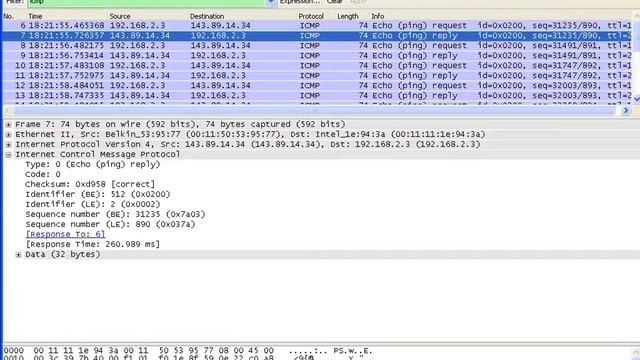Image resolution: width=640 pixels, height=360 pixels.
Task: Select packet 8 with seq=31491/891 request
Action: click(x=318, y=45)
